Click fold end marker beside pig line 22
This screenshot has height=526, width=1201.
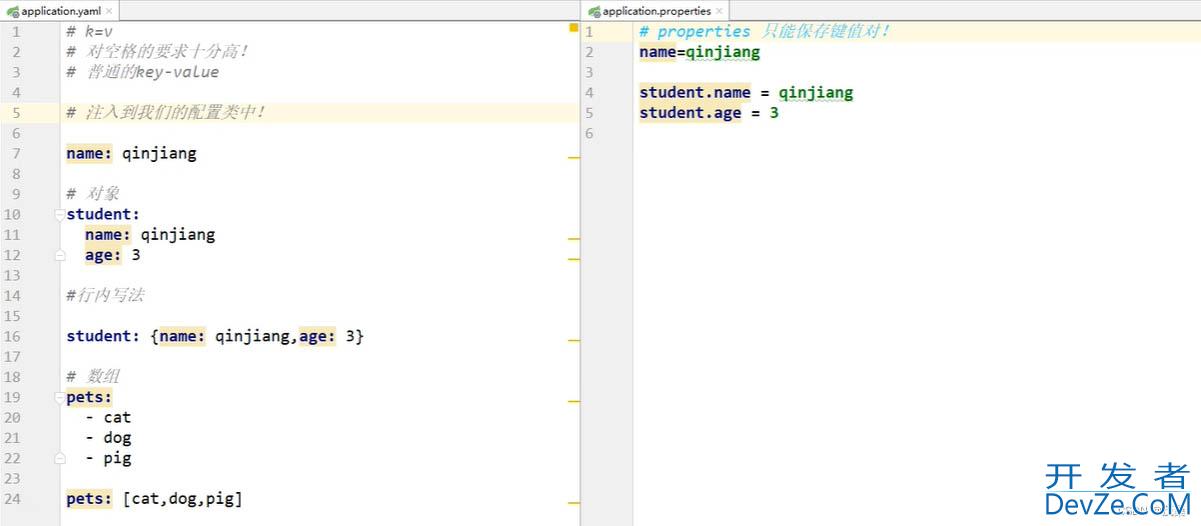[x=60, y=458]
